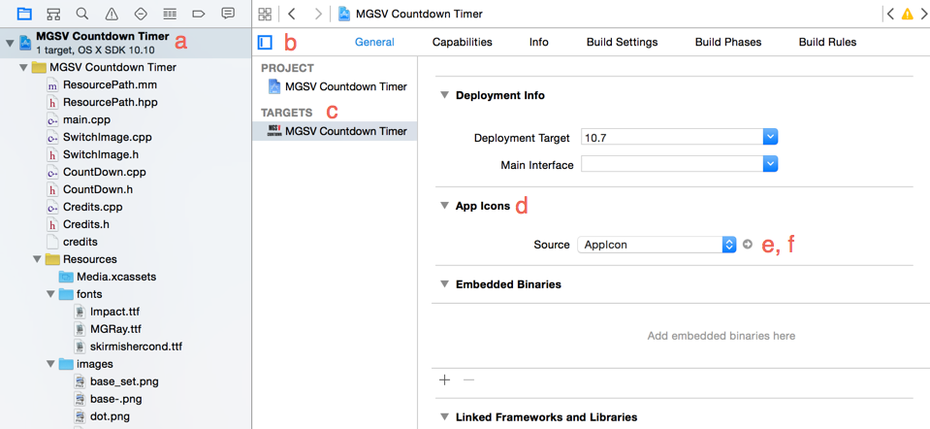Select SwitchImage.h file
The image size is (930, 429).
[x=101, y=154]
